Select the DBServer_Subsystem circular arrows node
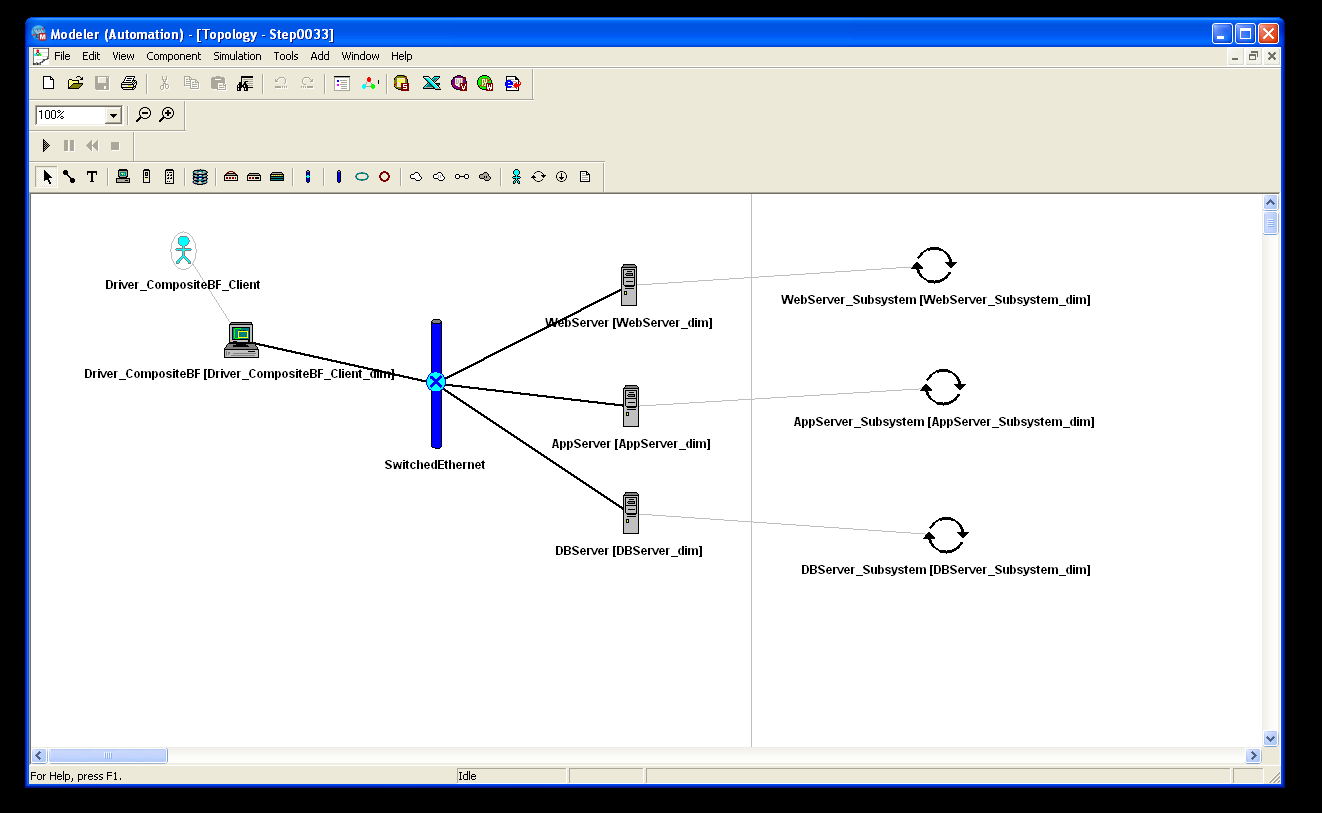The width and height of the screenshot is (1322, 813). (x=946, y=535)
